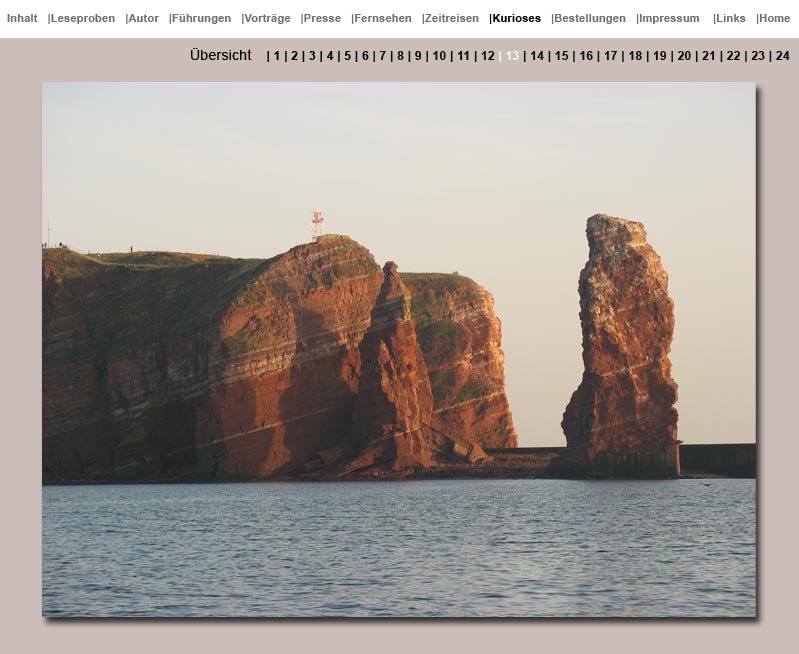Open gallery image number 24
The width and height of the screenshot is (799, 654).
(782, 56)
